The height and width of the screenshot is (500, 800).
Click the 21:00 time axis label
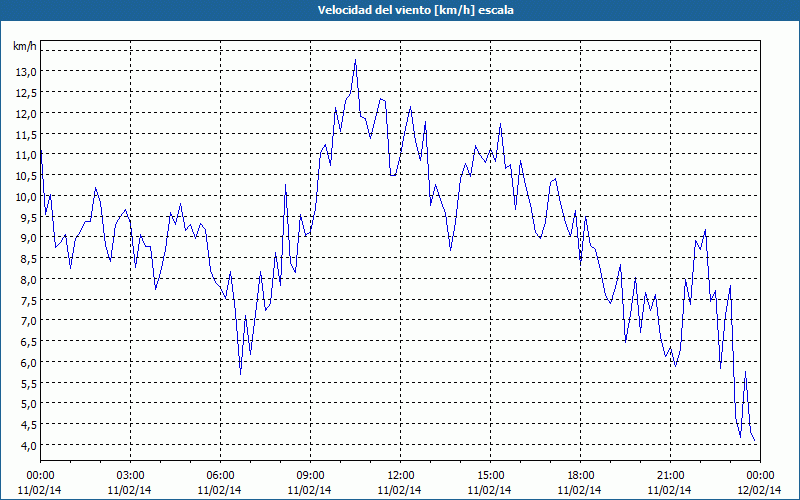tap(670, 476)
